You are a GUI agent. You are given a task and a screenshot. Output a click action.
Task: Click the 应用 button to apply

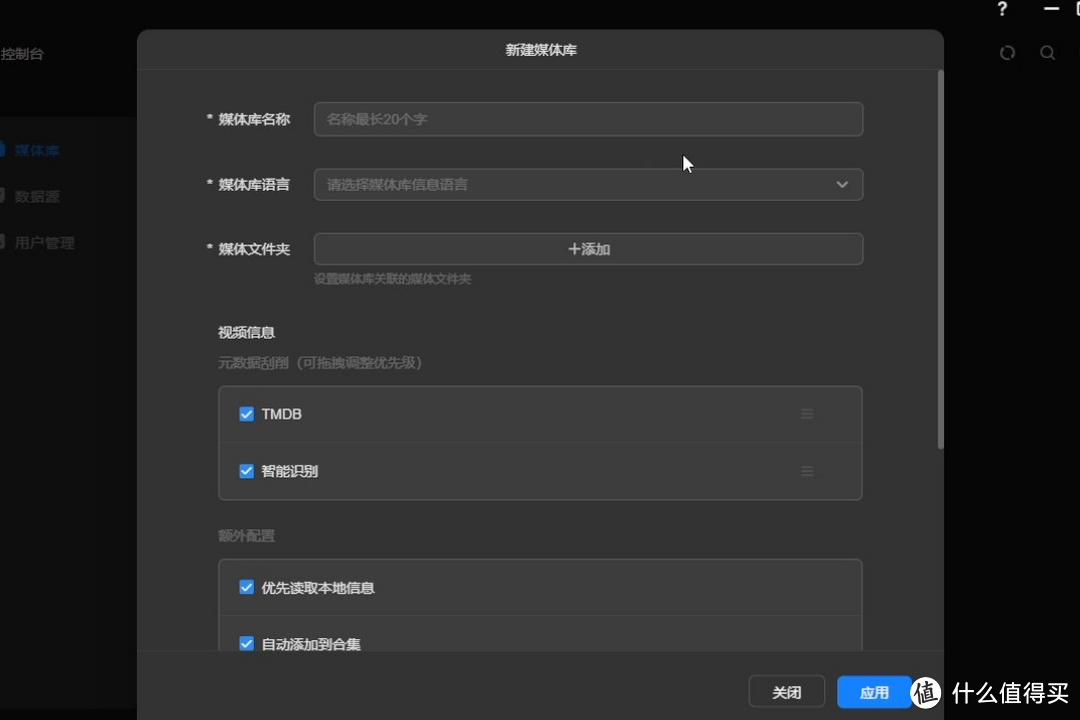[x=874, y=691]
